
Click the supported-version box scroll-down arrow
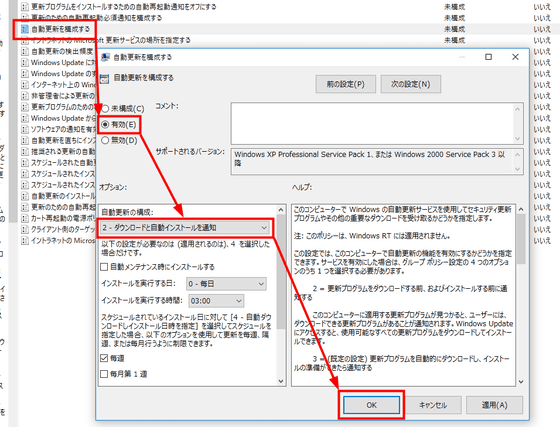[518, 169]
